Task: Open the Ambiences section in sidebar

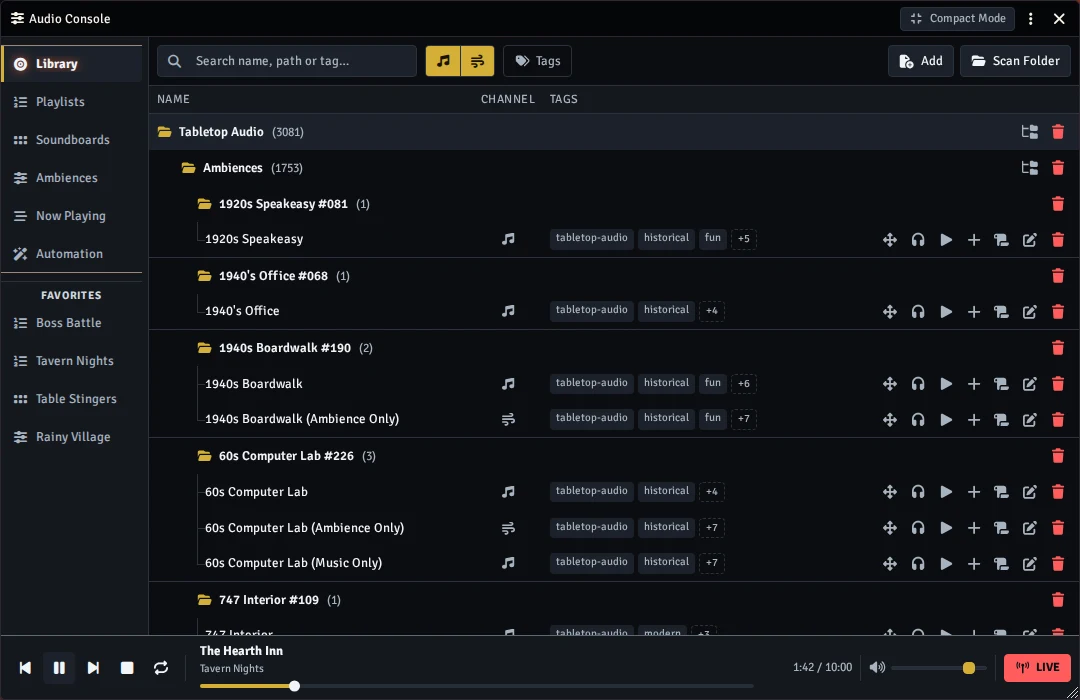Action: coord(72,178)
